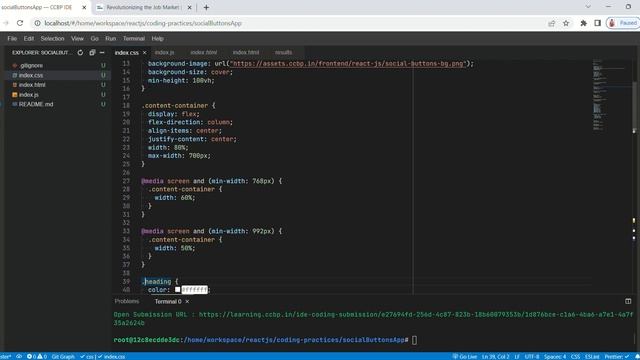Image resolution: width=640 pixels, height=360 pixels.
Task: Open the Terminal menu
Action: pos(134,38)
